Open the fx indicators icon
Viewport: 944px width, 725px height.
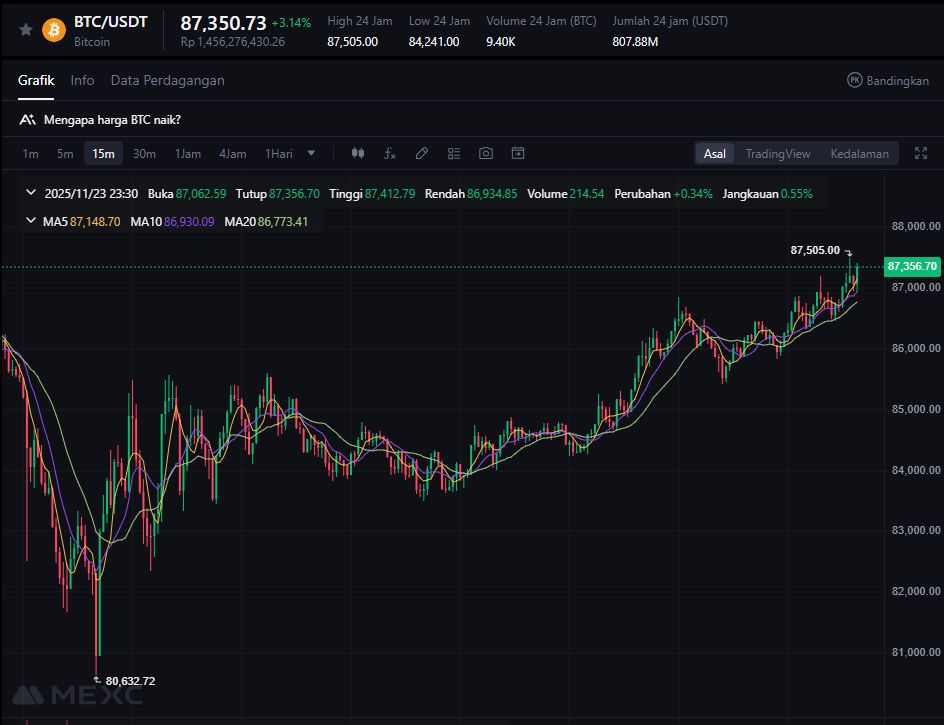point(390,153)
